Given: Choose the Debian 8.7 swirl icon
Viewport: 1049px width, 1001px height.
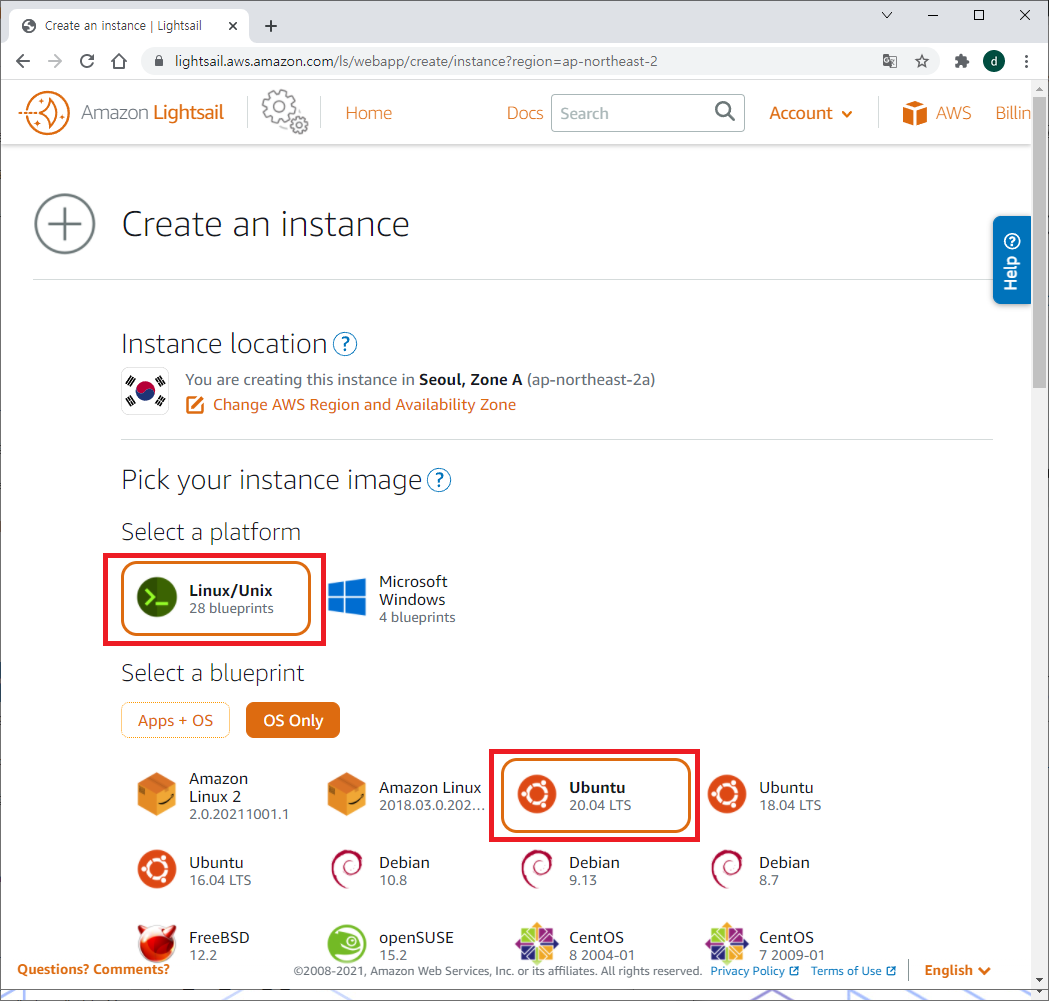Looking at the screenshot, I should [727, 869].
